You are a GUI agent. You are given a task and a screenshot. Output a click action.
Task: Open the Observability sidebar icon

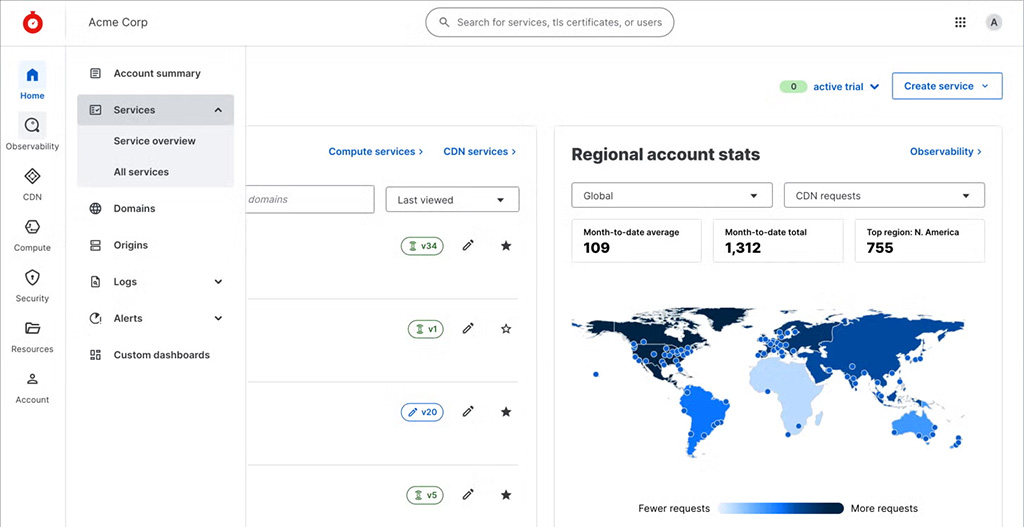point(32,125)
